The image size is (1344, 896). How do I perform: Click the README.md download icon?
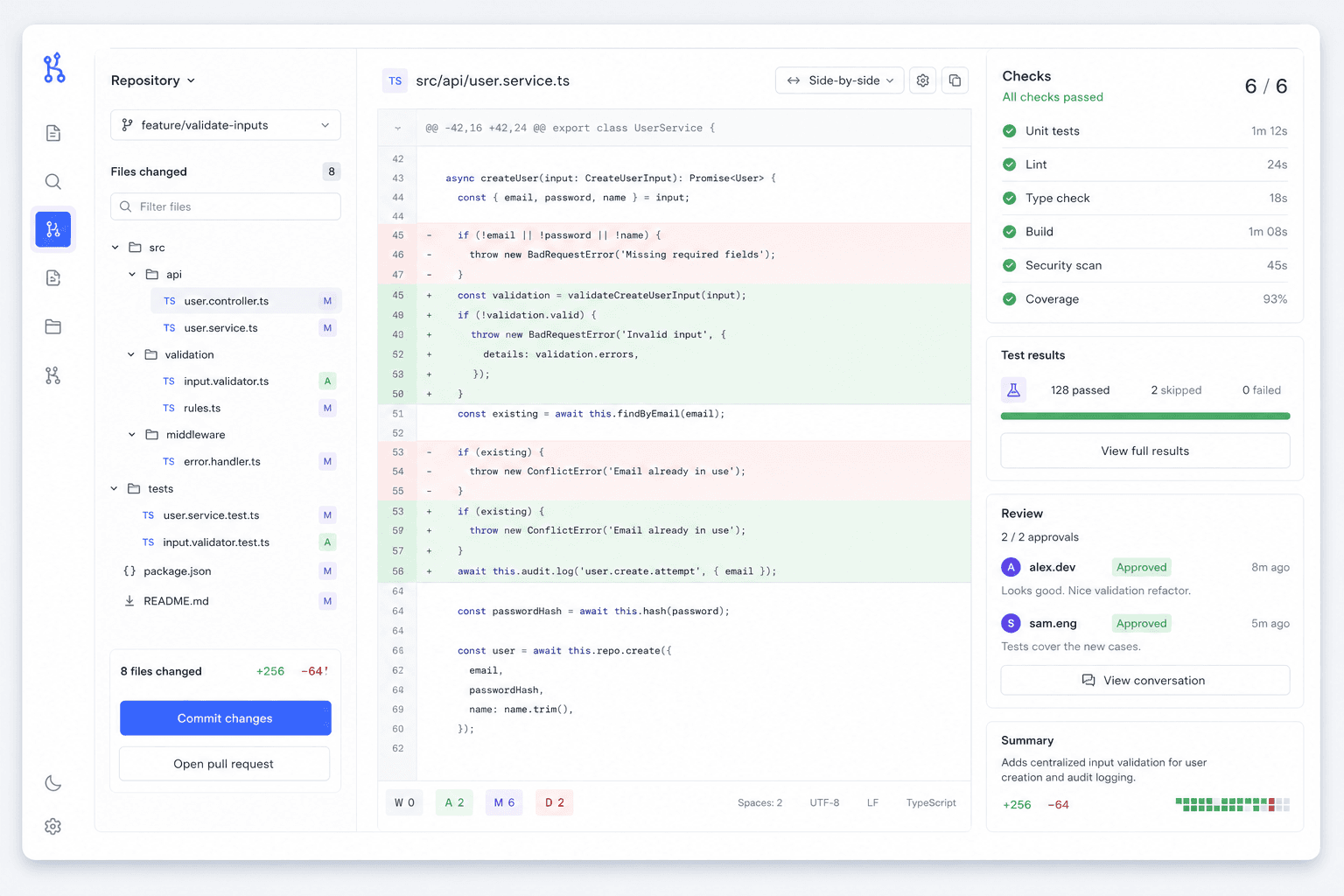(129, 601)
